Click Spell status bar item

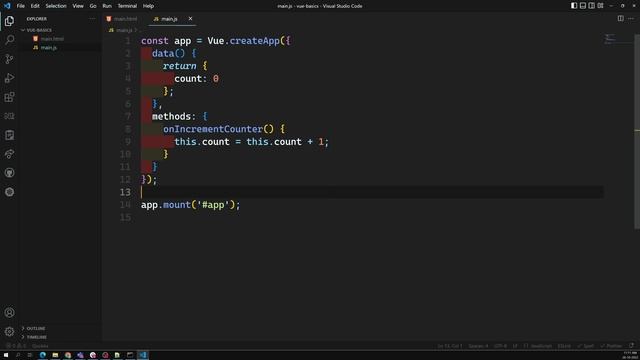tap(586, 346)
